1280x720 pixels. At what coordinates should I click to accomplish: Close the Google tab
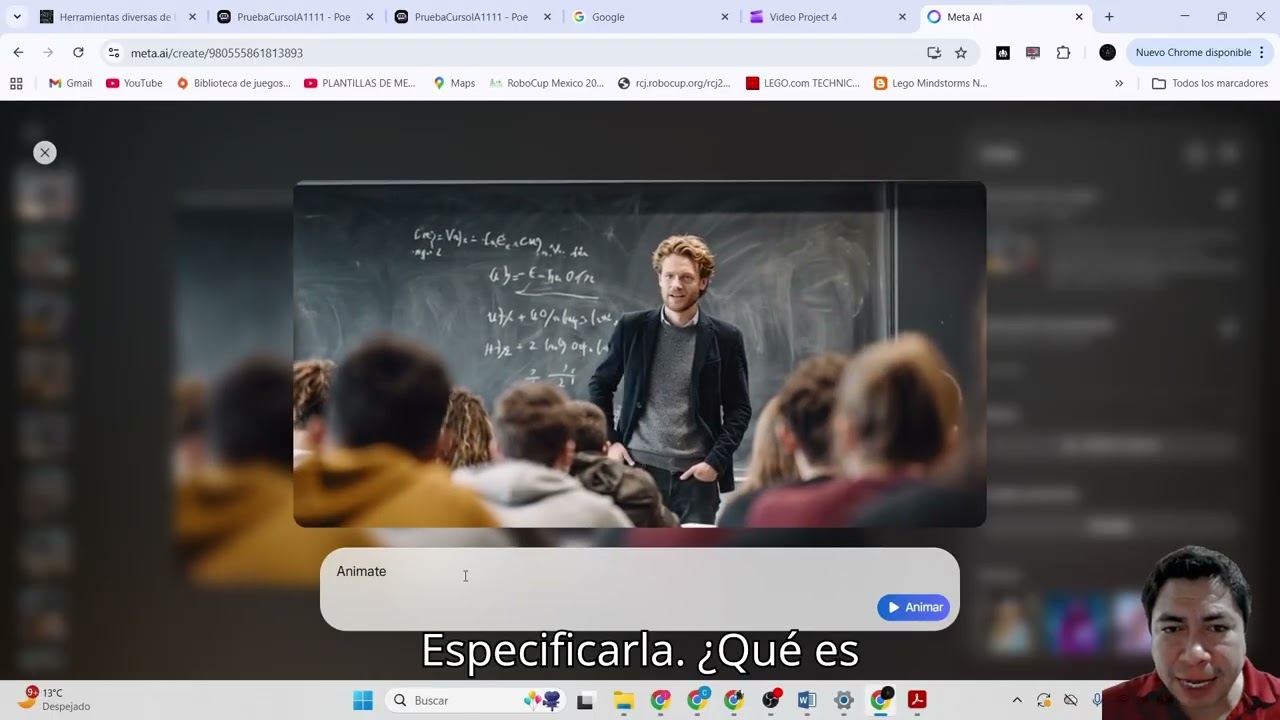pyautogui.click(x=725, y=17)
